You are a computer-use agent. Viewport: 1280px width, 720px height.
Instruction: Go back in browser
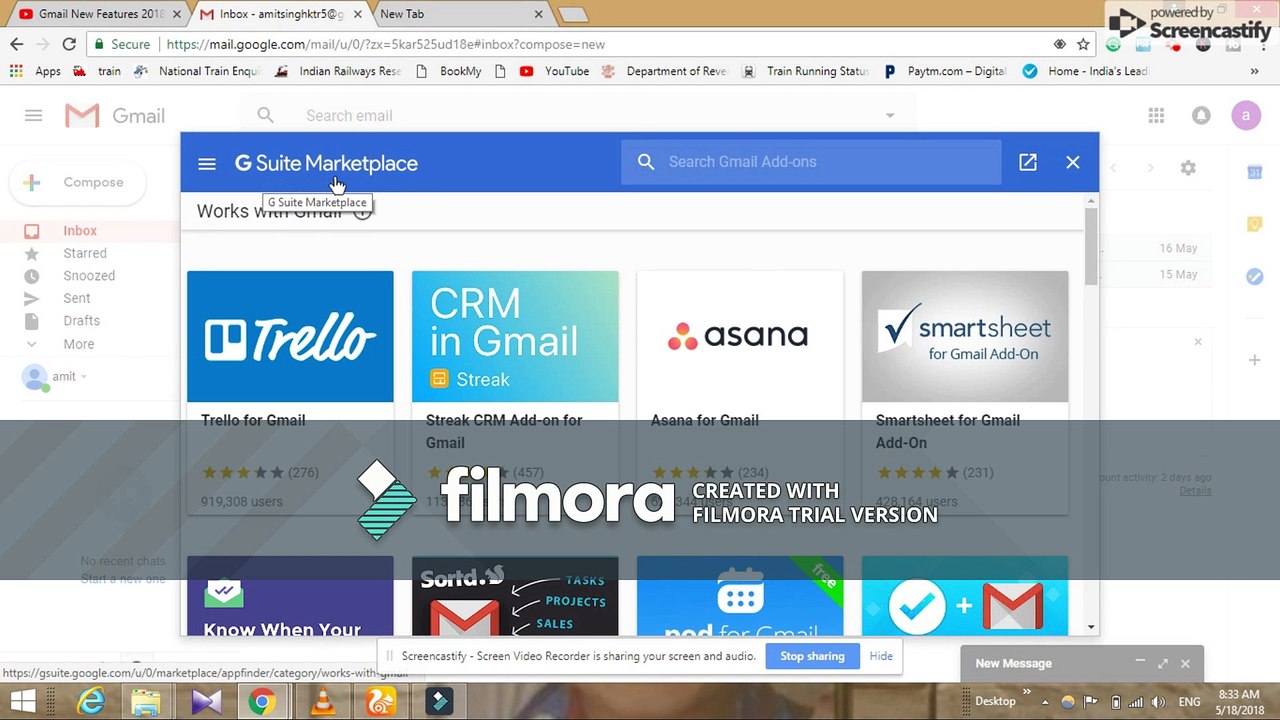click(x=17, y=44)
